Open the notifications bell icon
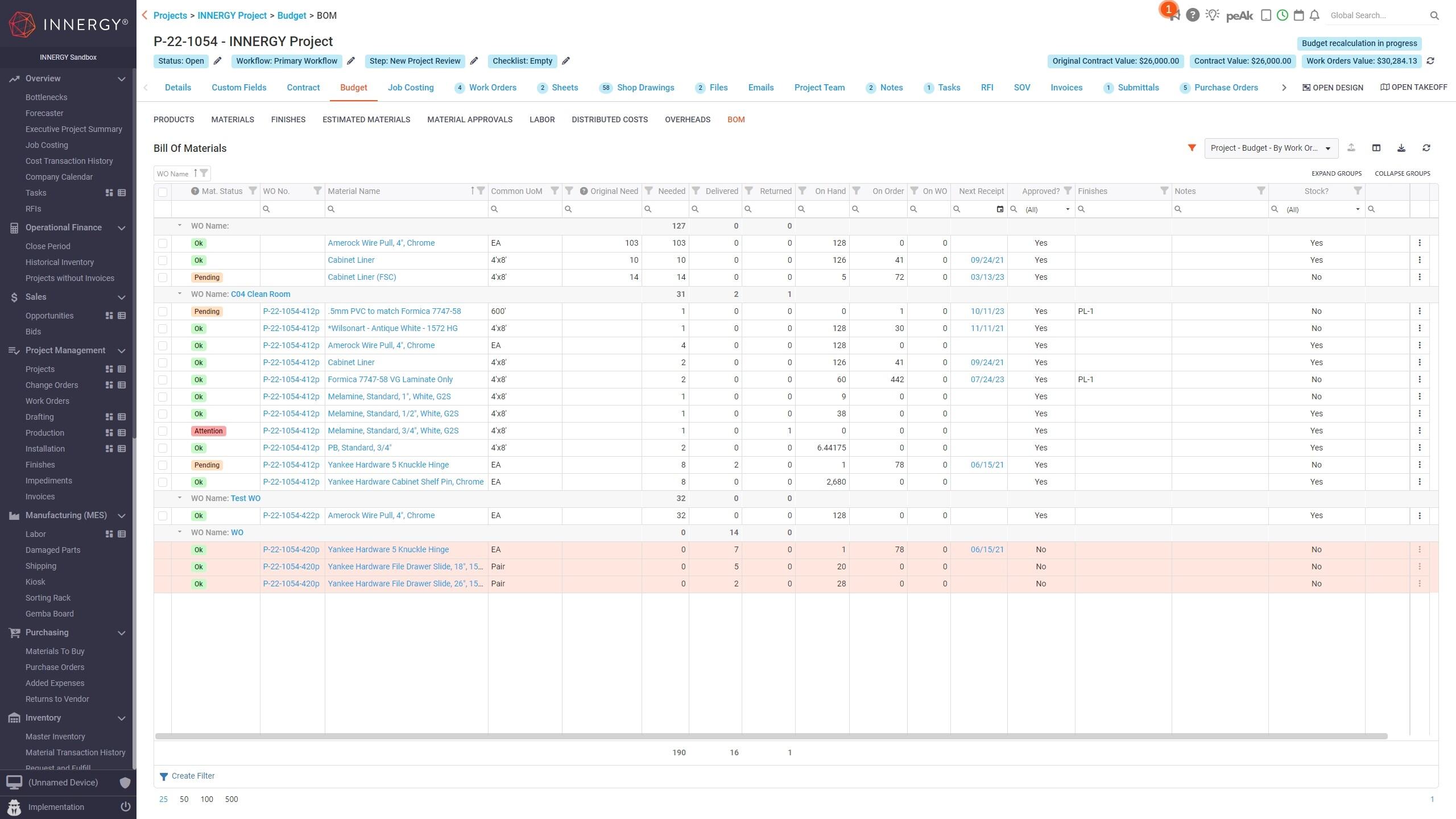1456x819 pixels. (1314, 15)
